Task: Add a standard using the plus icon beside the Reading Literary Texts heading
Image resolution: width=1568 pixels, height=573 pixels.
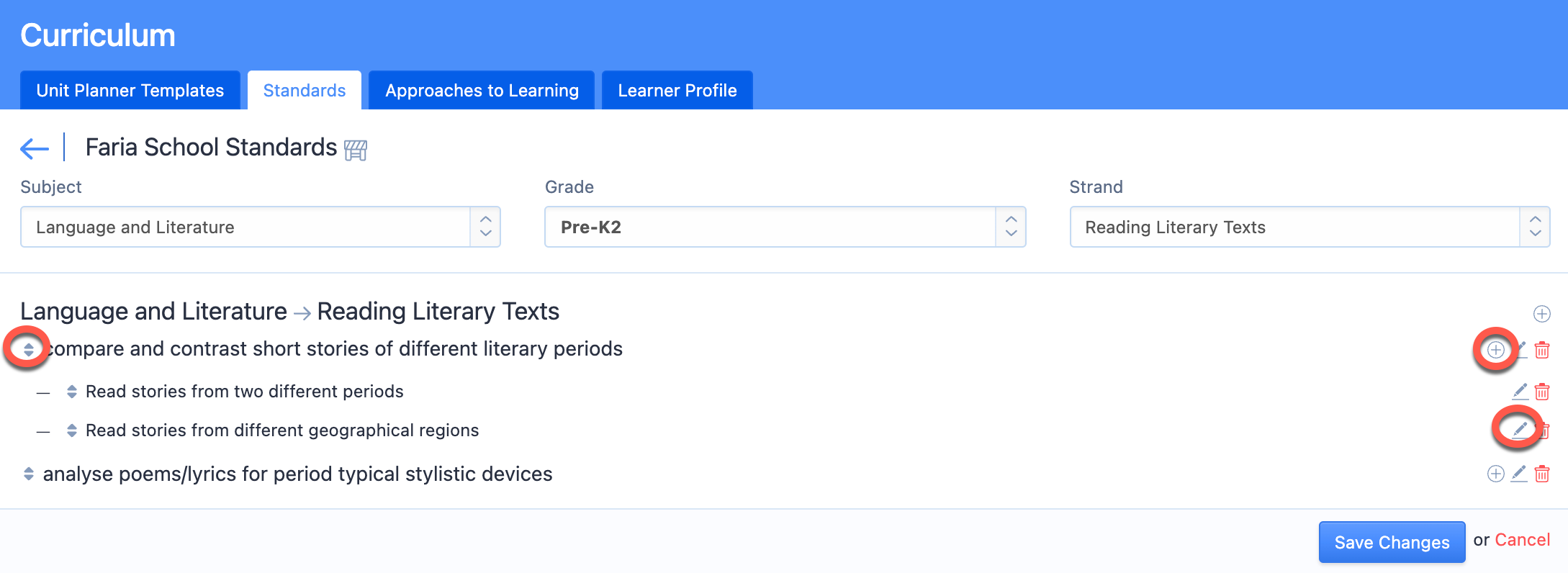Action: click(1541, 314)
